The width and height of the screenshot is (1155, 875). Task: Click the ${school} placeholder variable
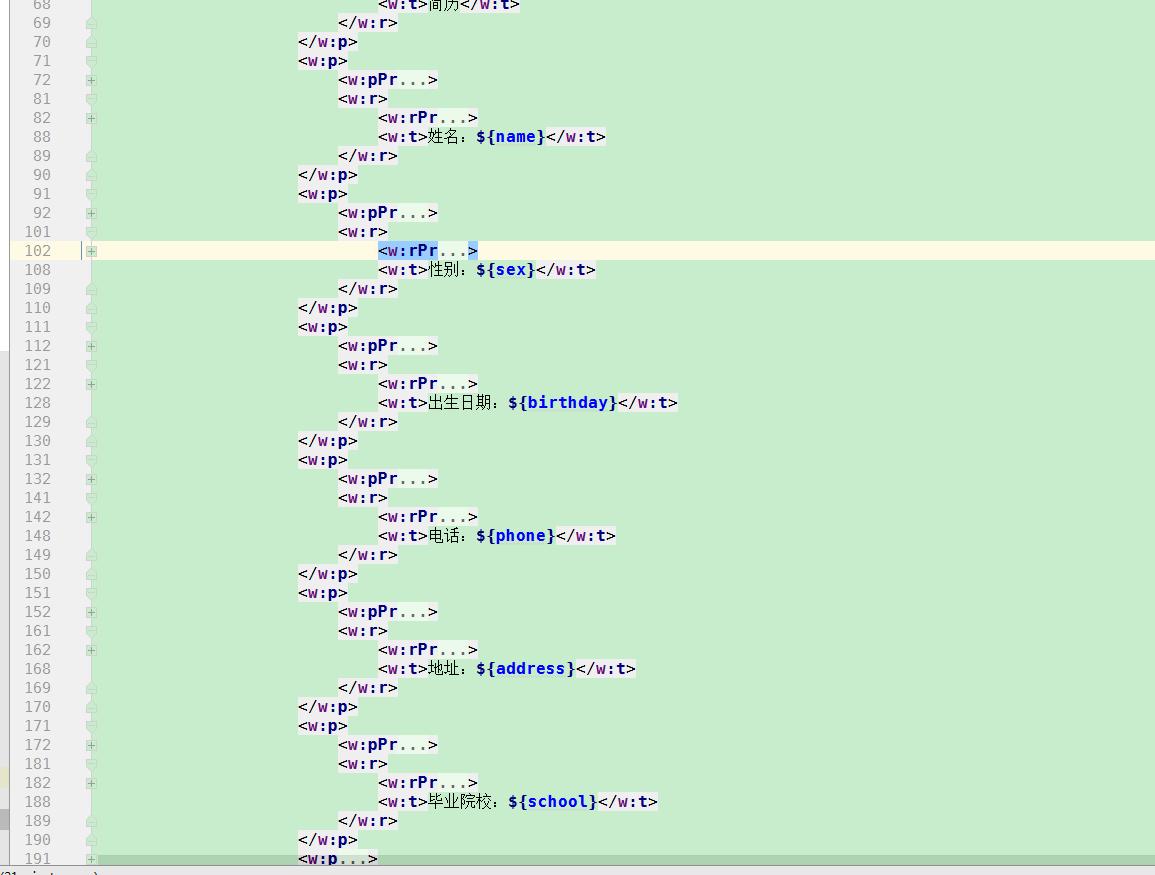coord(553,802)
